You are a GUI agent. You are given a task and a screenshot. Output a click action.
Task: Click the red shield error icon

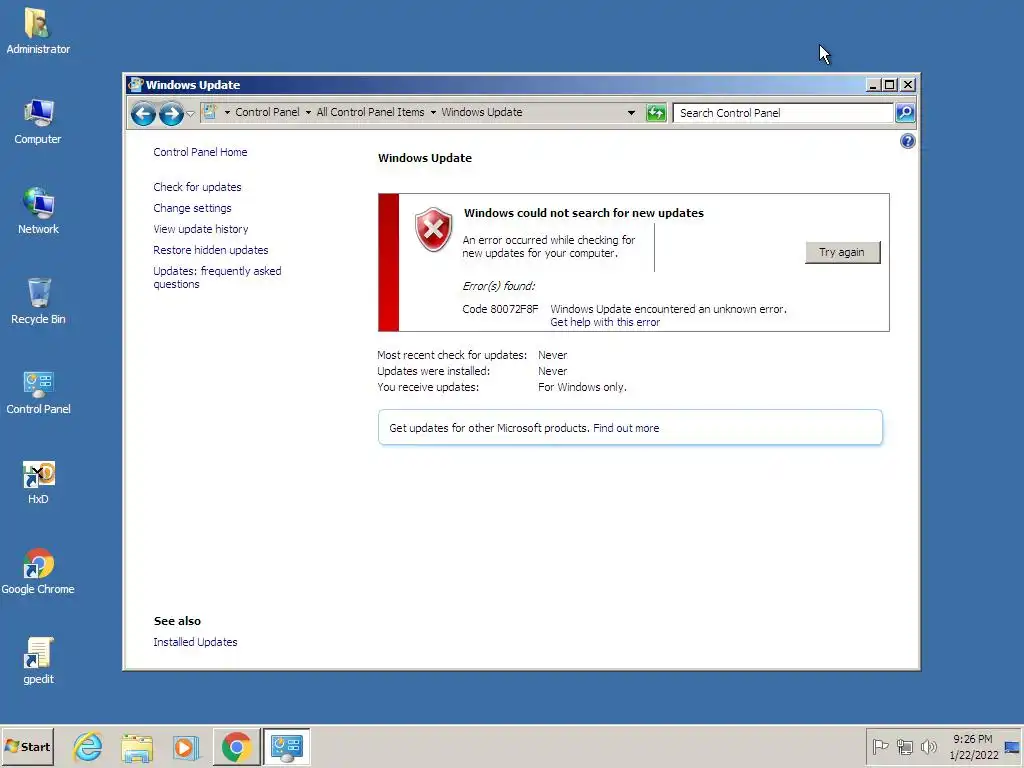[433, 229]
